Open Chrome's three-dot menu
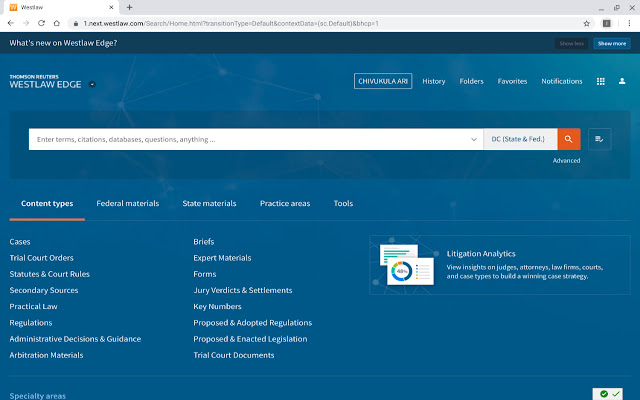This screenshot has width=640, height=400. coord(628,22)
